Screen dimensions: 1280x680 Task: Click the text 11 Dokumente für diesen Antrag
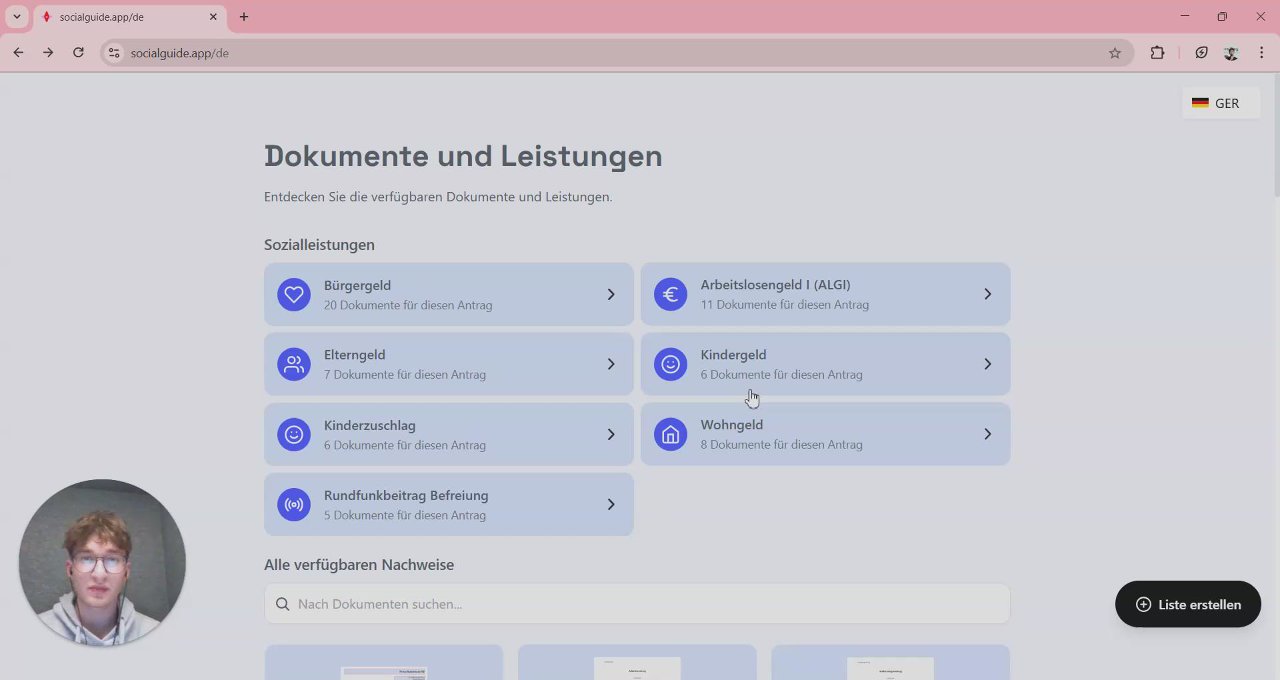click(x=784, y=305)
